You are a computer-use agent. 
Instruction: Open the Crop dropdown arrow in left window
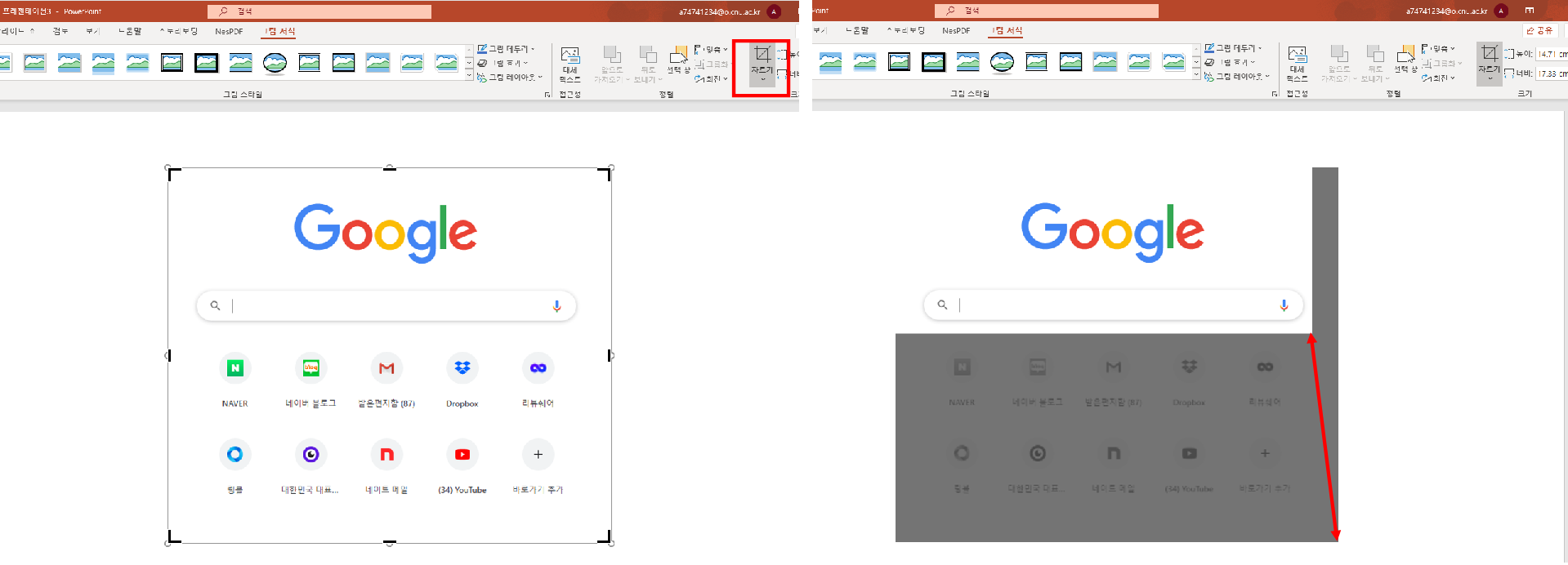[x=762, y=79]
